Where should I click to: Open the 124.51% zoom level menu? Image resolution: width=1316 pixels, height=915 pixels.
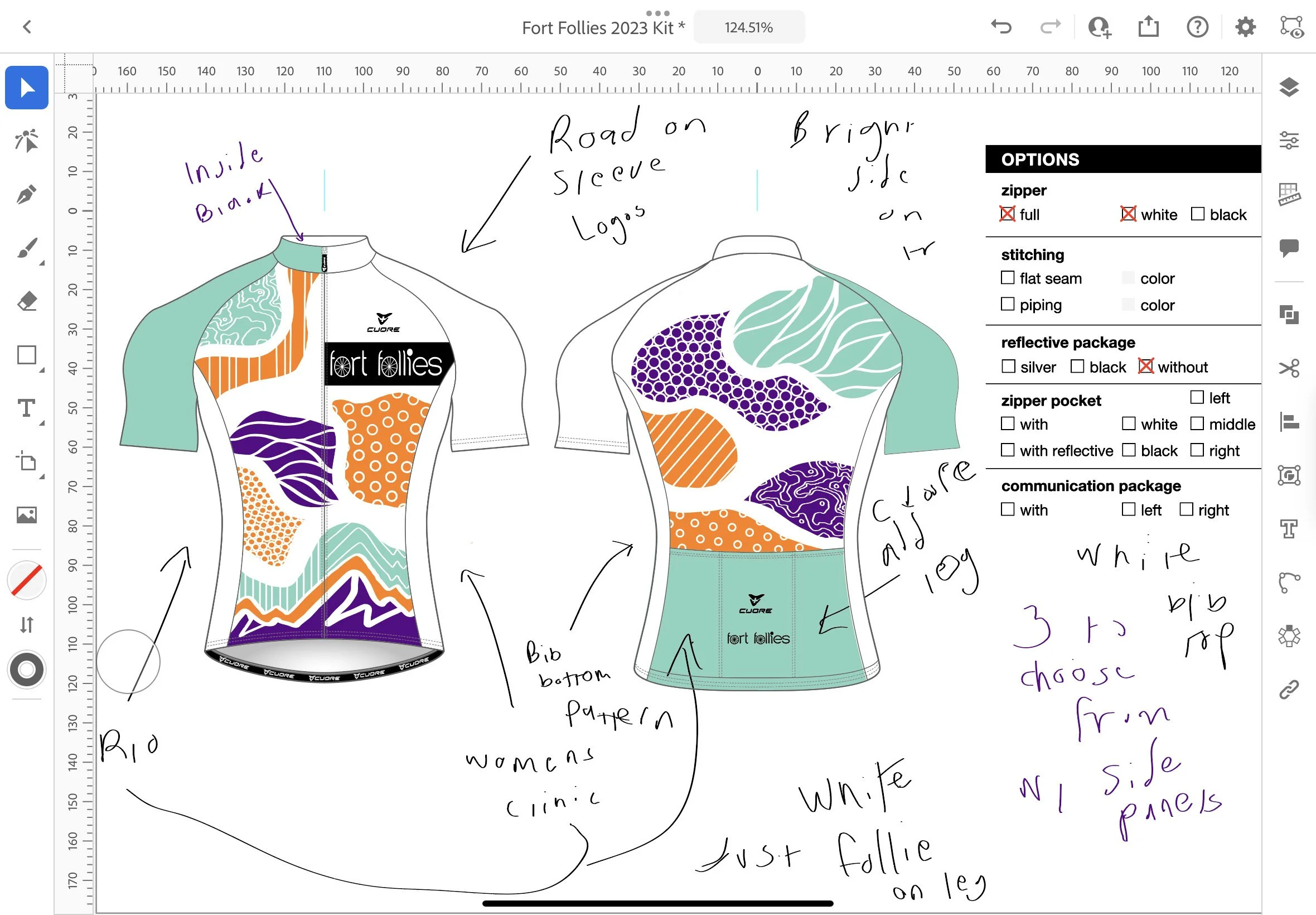click(x=748, y=27)
